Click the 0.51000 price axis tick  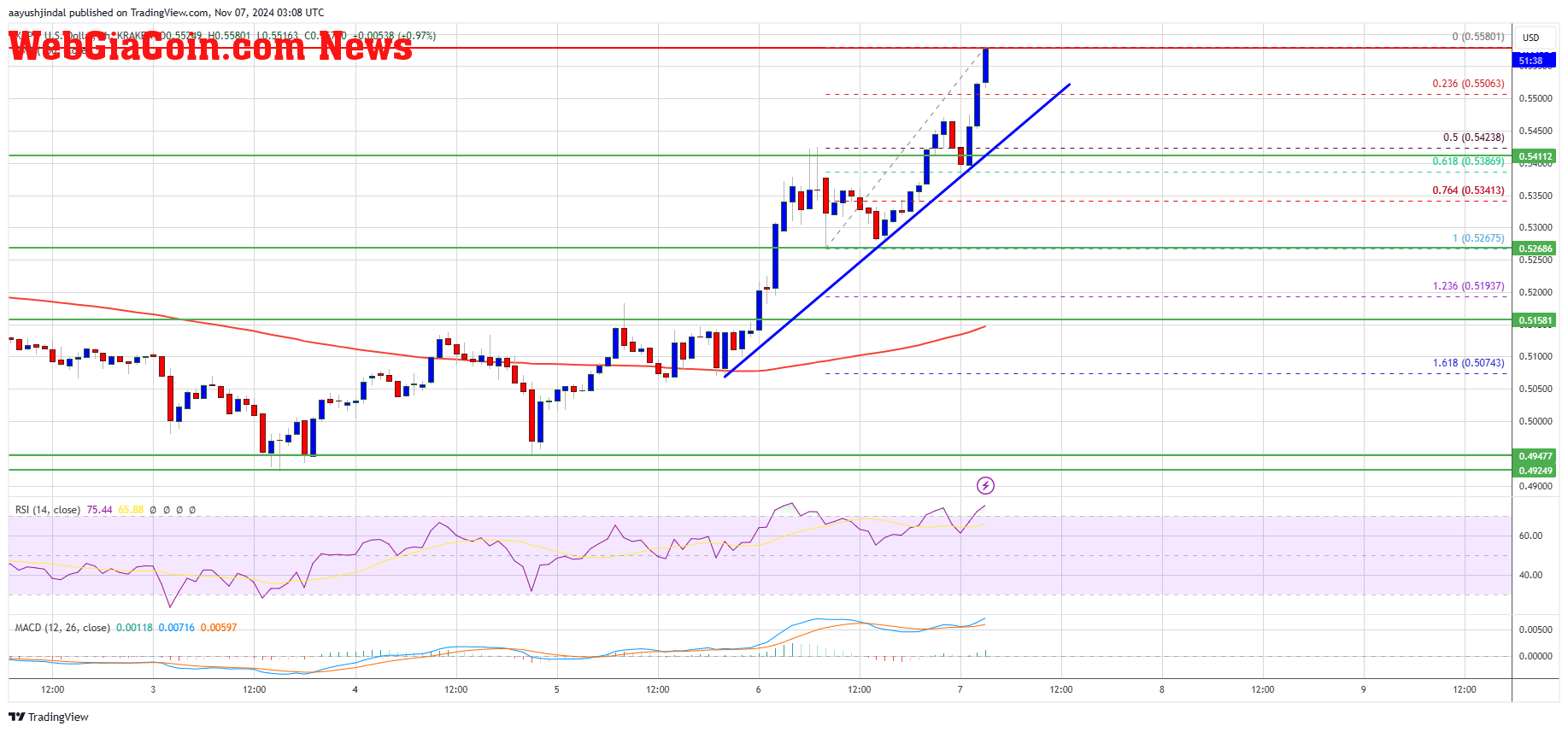[x=1536, y=357]
